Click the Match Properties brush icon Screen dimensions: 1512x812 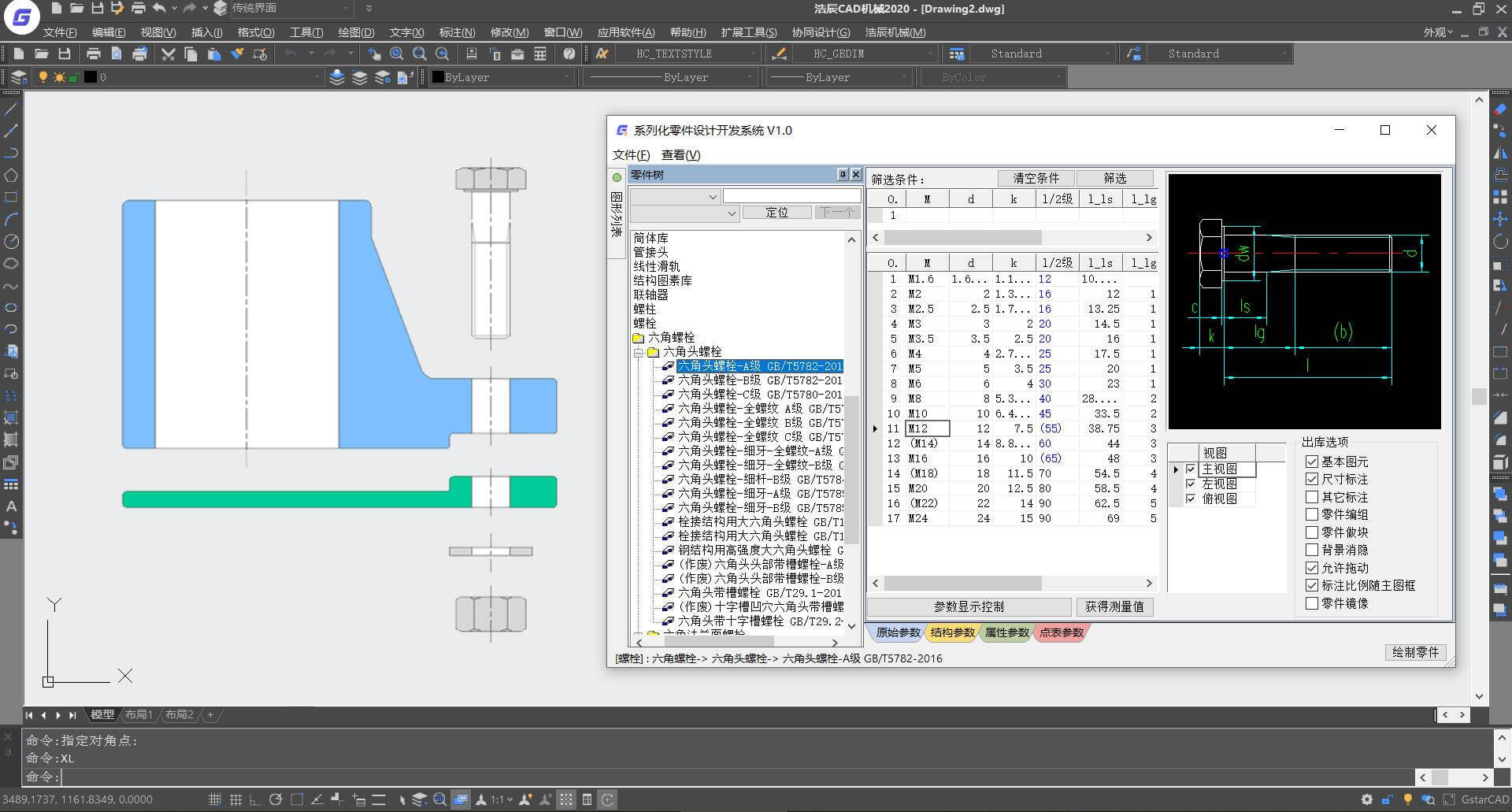[237, 54]
